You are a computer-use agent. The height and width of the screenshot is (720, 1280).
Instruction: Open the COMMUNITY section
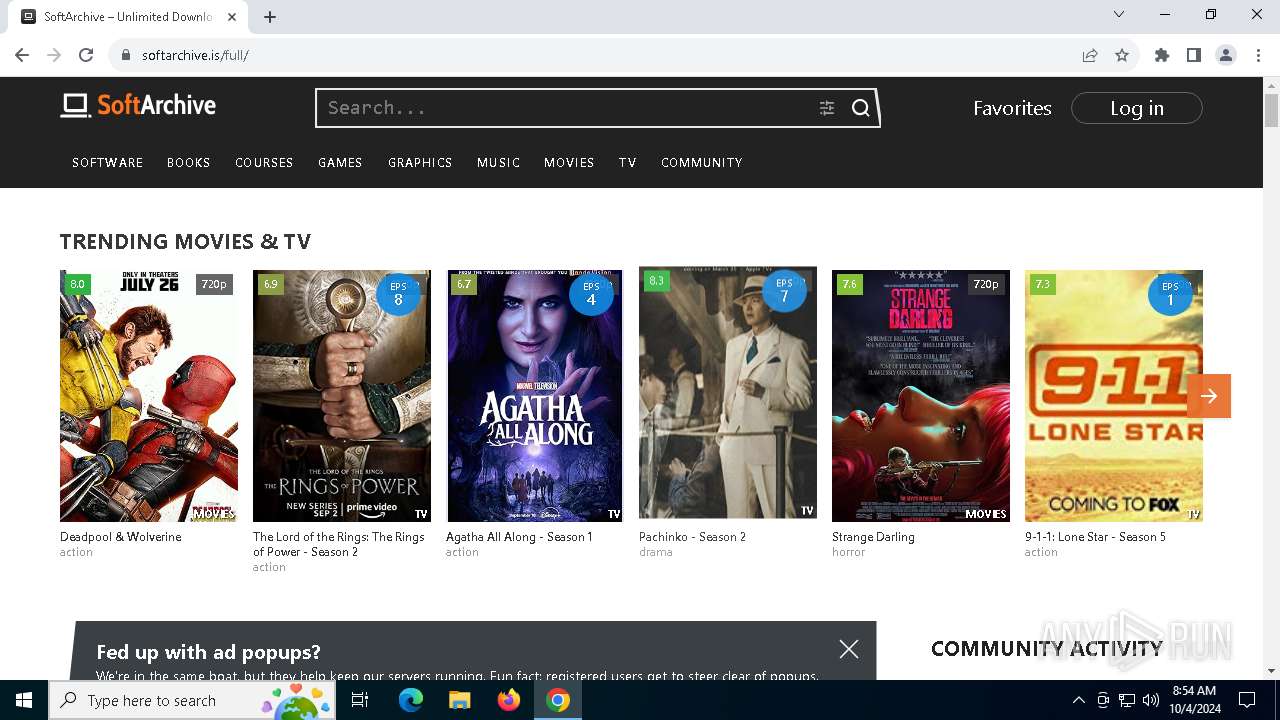702,162
